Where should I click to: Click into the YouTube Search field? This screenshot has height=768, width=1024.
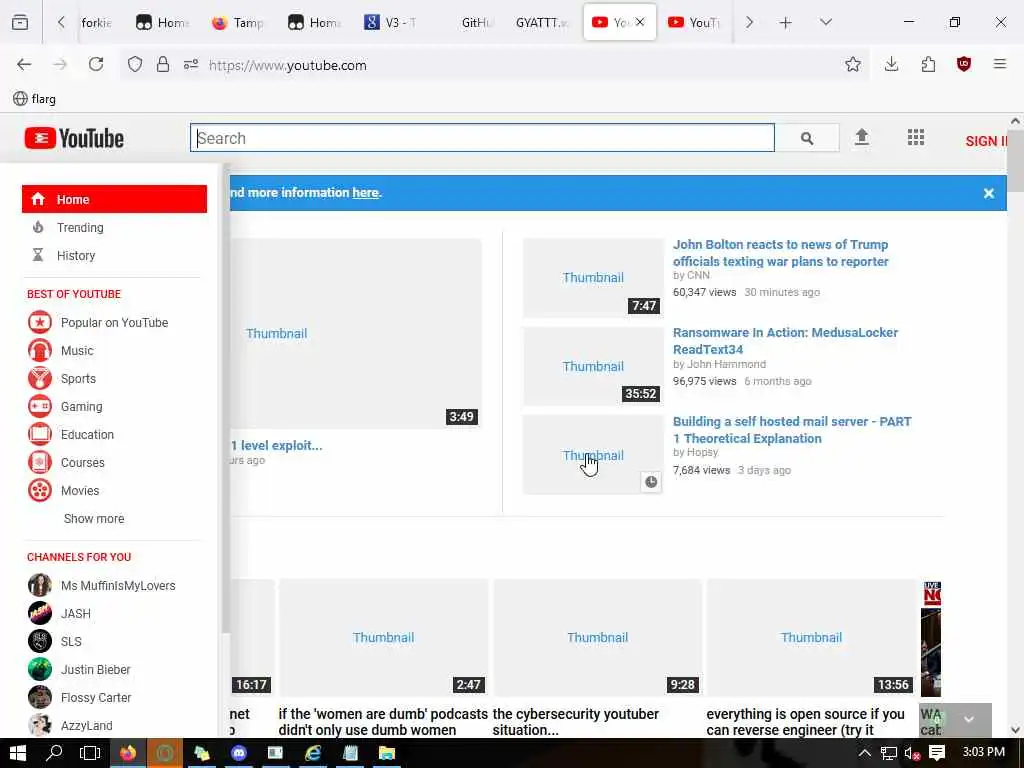point(483,138)
